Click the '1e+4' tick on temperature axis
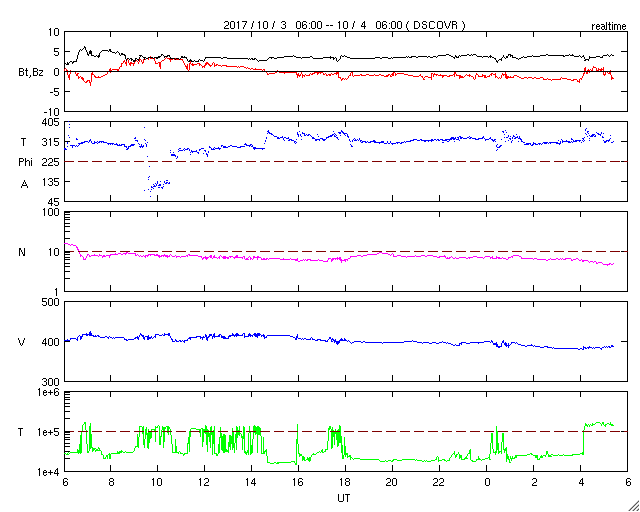 coord(49,472)
